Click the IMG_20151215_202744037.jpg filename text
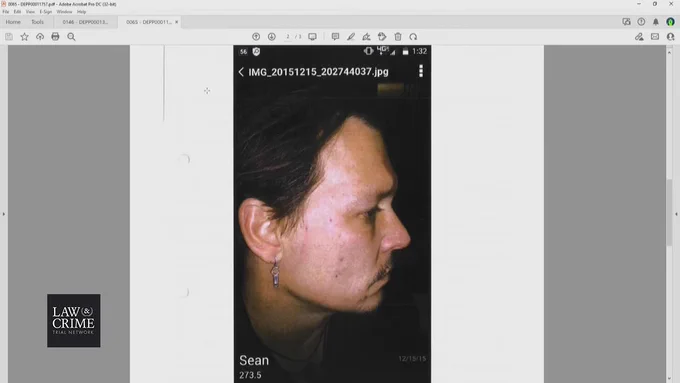The width and height of the screenshot is (680, 383). 318,72
